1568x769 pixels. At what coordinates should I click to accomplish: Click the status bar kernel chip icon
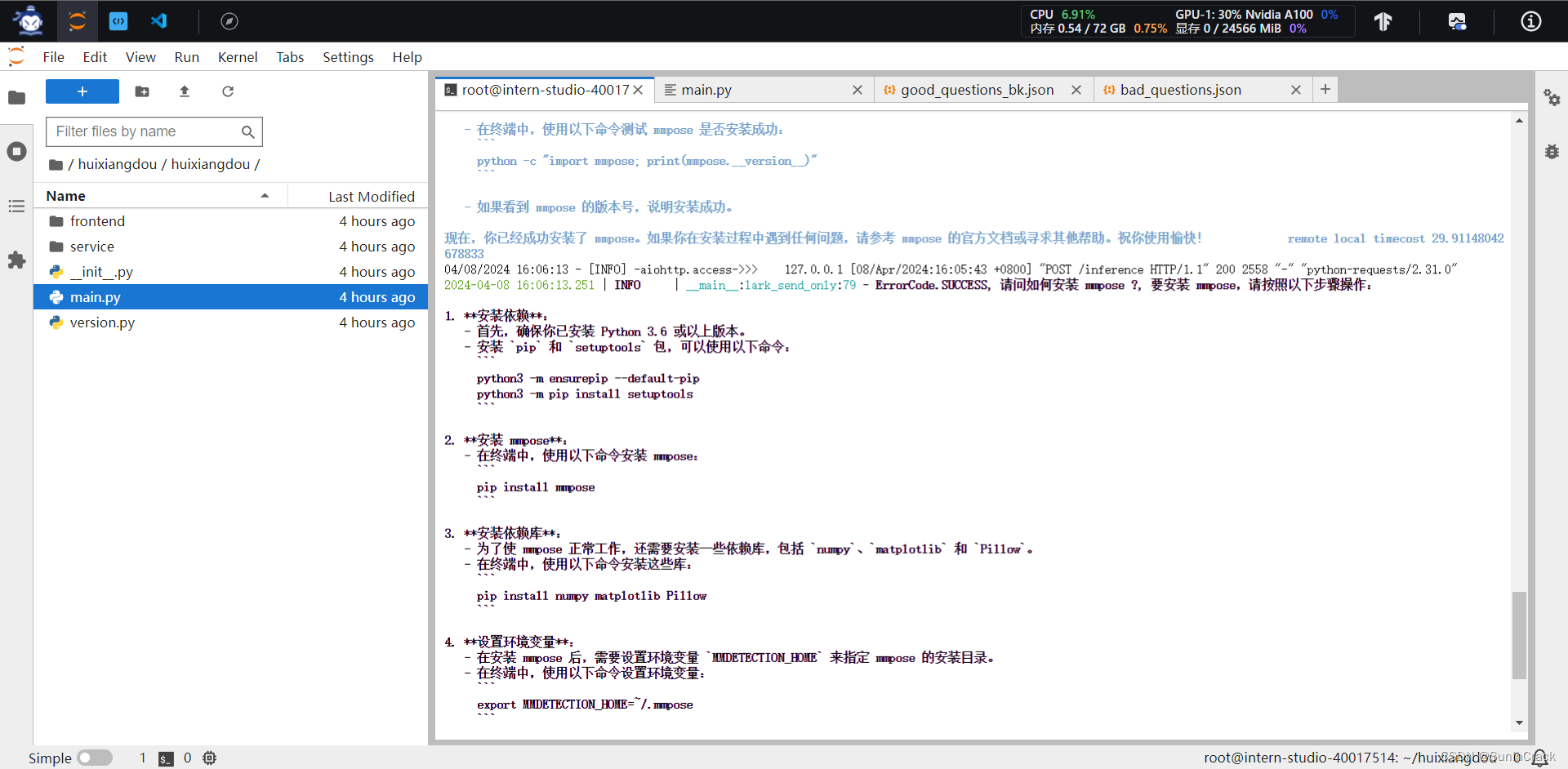point(210,758)
